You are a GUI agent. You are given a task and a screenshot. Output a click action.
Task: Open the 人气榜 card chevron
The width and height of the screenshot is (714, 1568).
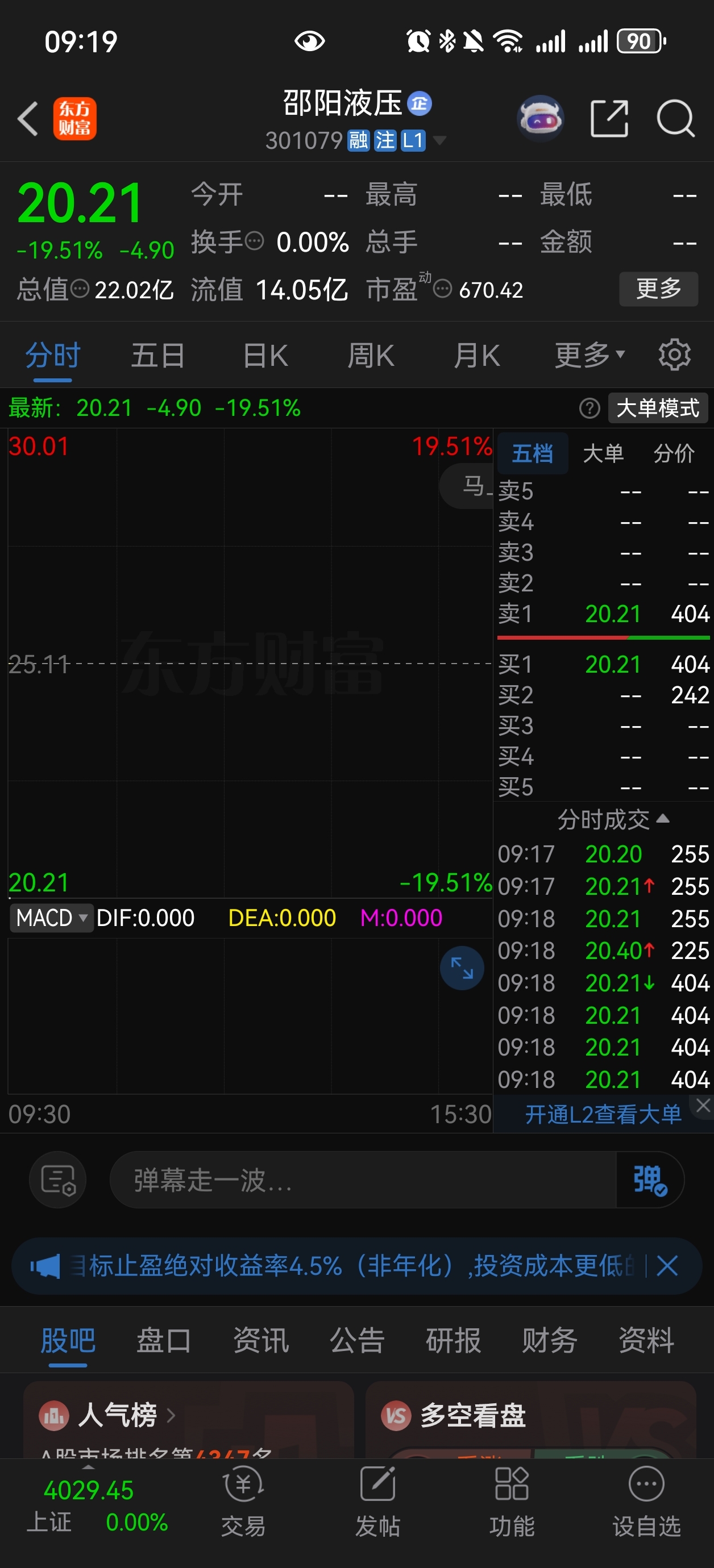point(171,1415)
